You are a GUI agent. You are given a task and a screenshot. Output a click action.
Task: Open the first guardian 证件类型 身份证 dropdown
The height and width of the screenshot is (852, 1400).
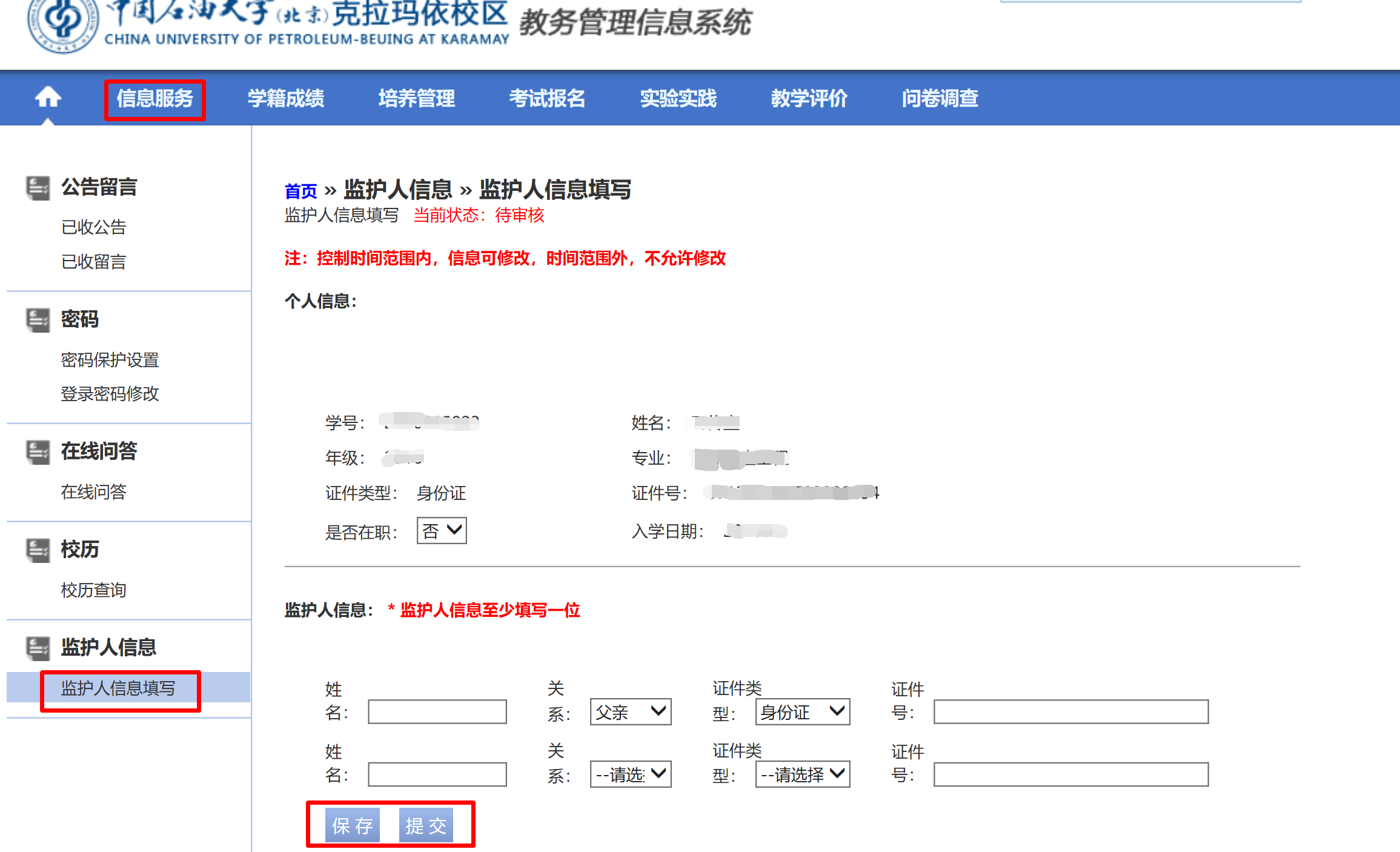[x=802, y=711]
